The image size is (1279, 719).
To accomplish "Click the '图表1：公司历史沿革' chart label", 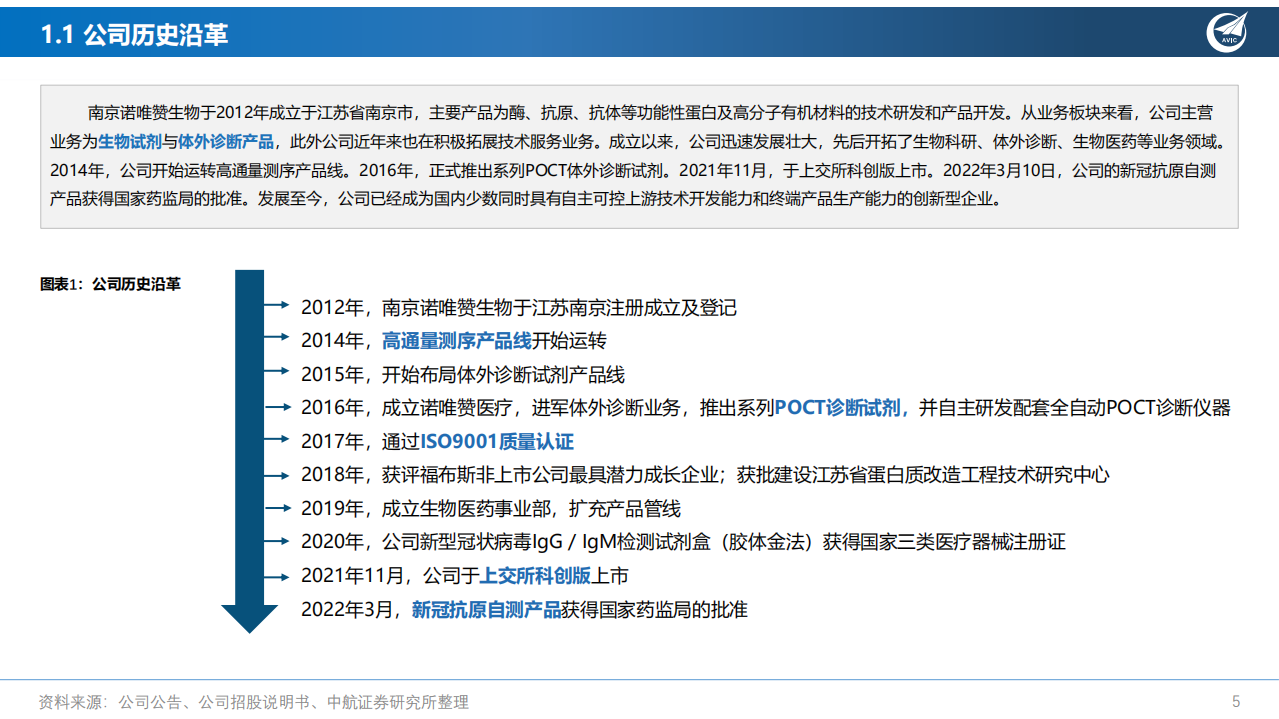I will [x=109, y=284].
